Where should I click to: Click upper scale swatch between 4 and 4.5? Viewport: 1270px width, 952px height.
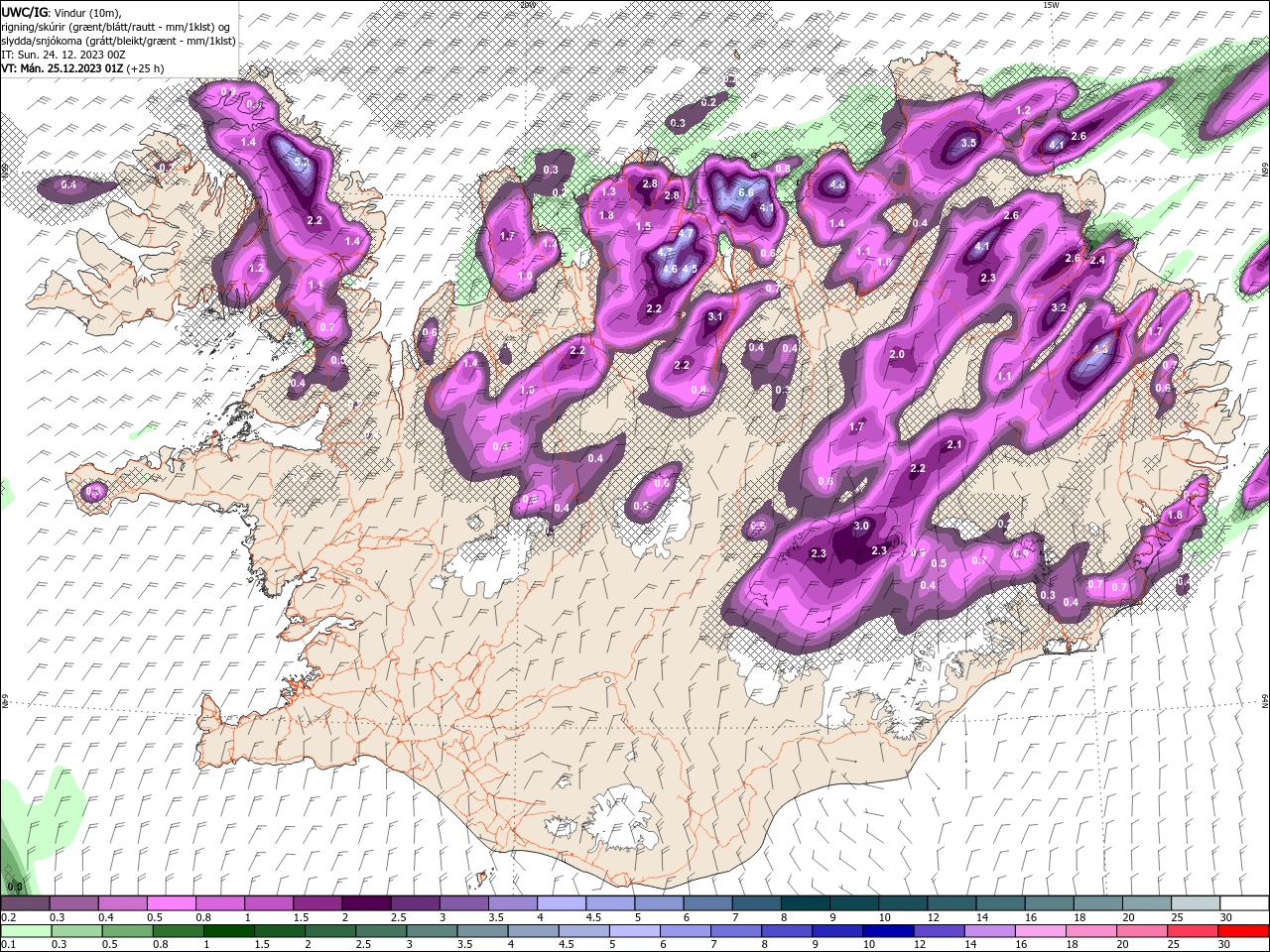[x=561, y=903]
